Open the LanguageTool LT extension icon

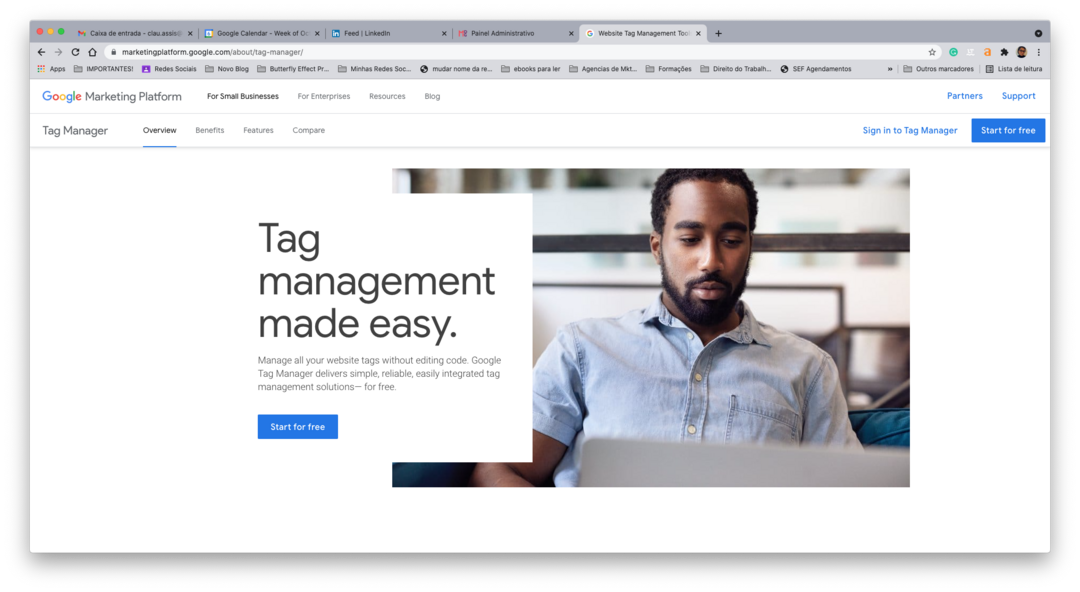(970, 52)
